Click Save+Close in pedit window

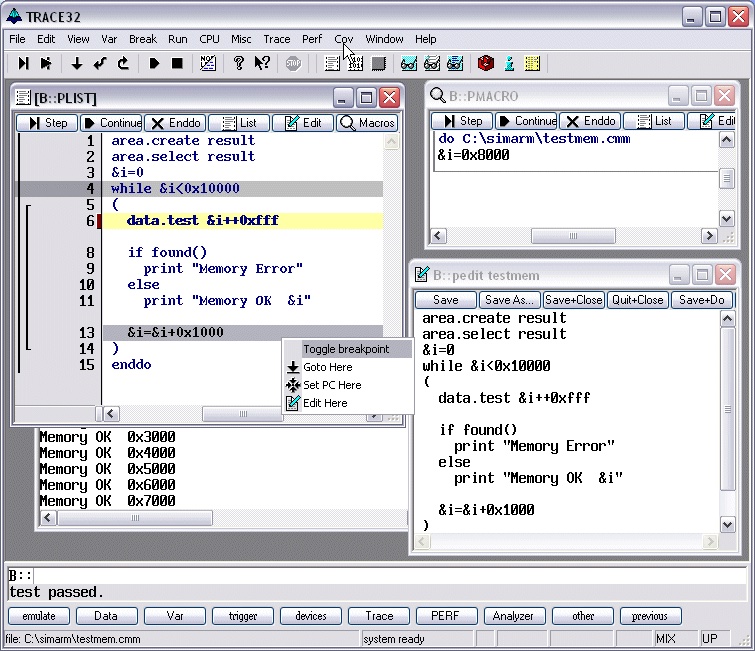[x=573, y=300]
